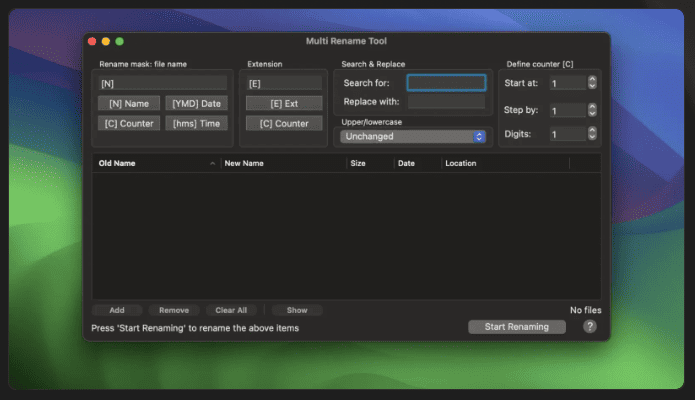The width and height of the screenshot is (695, 400).
Task: Click the Start at stepper arrows
Action: [592, 82]
